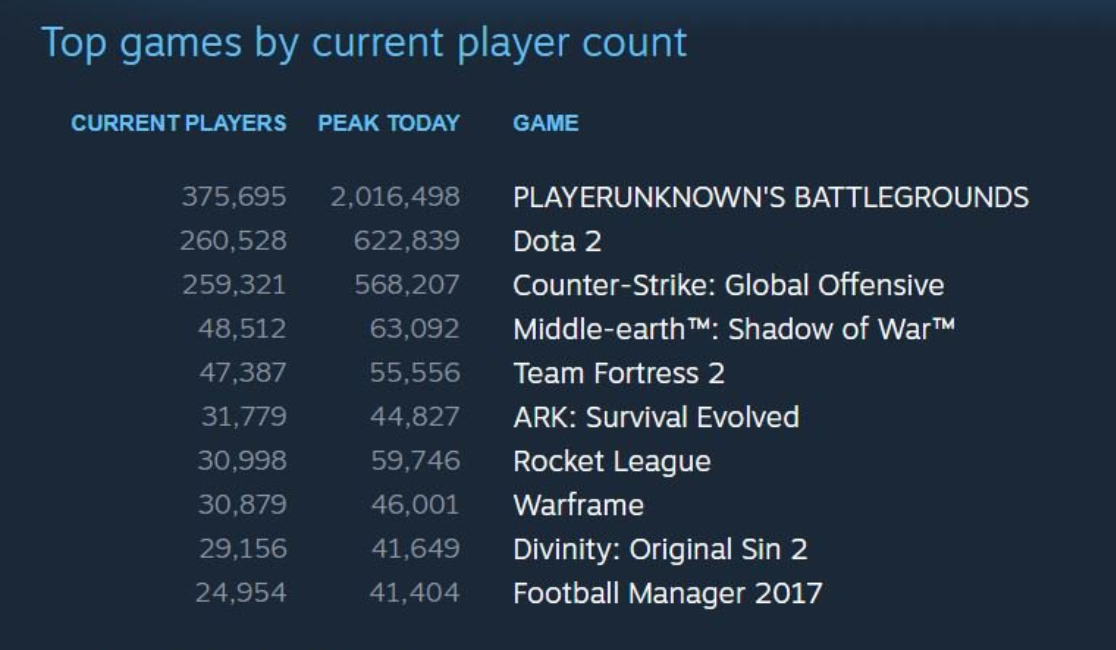Open ARK: Survival Evolved page
The height and width of the screenshot is (650, 1116).
coord(656,417)
